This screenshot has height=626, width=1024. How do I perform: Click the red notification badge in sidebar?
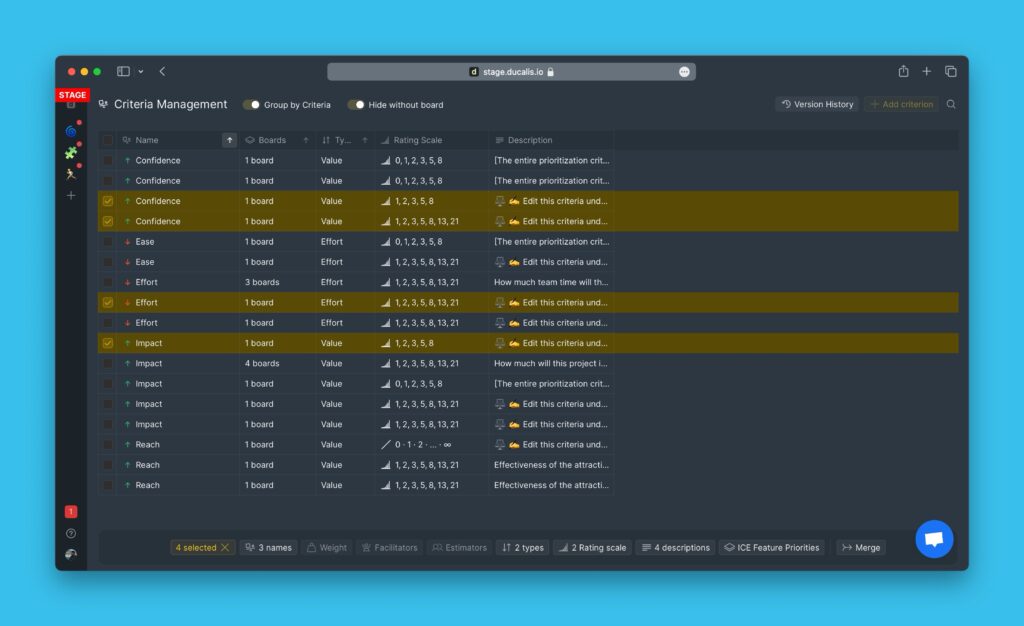click(71, 512)
